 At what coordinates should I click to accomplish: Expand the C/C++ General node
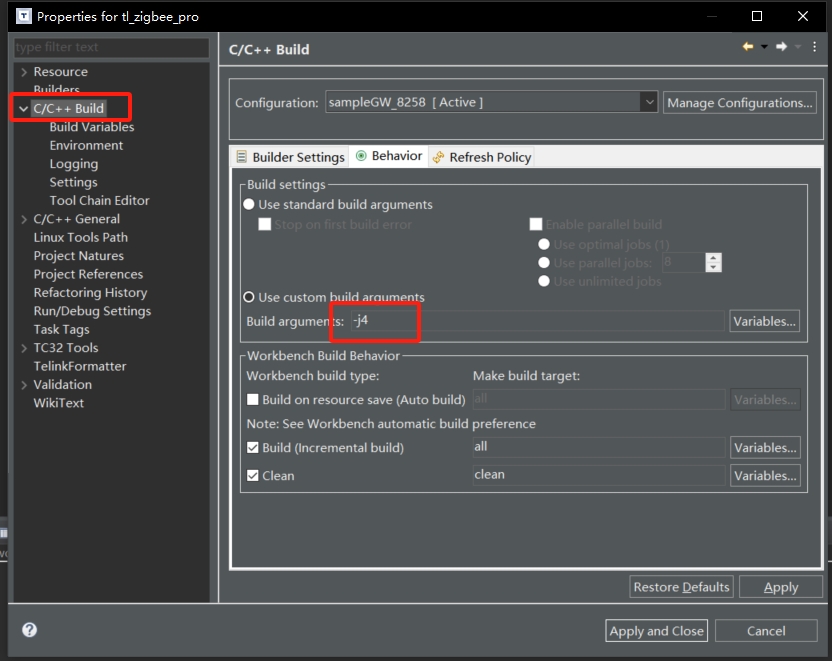pos(23,219)
